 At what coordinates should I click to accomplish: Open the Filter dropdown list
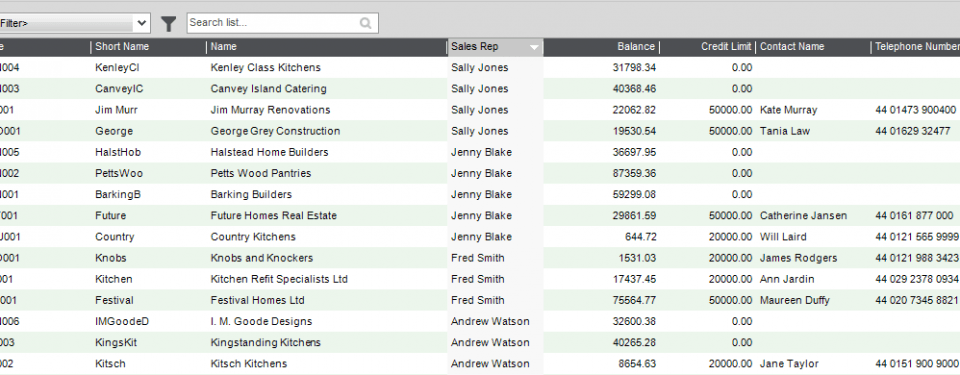click(142, 23)
